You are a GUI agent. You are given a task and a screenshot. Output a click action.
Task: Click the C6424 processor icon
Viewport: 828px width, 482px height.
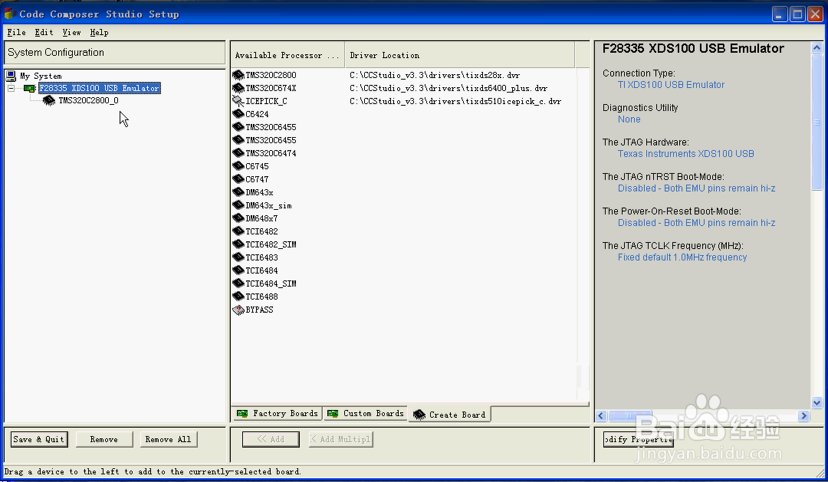click(x=238, y=114)
